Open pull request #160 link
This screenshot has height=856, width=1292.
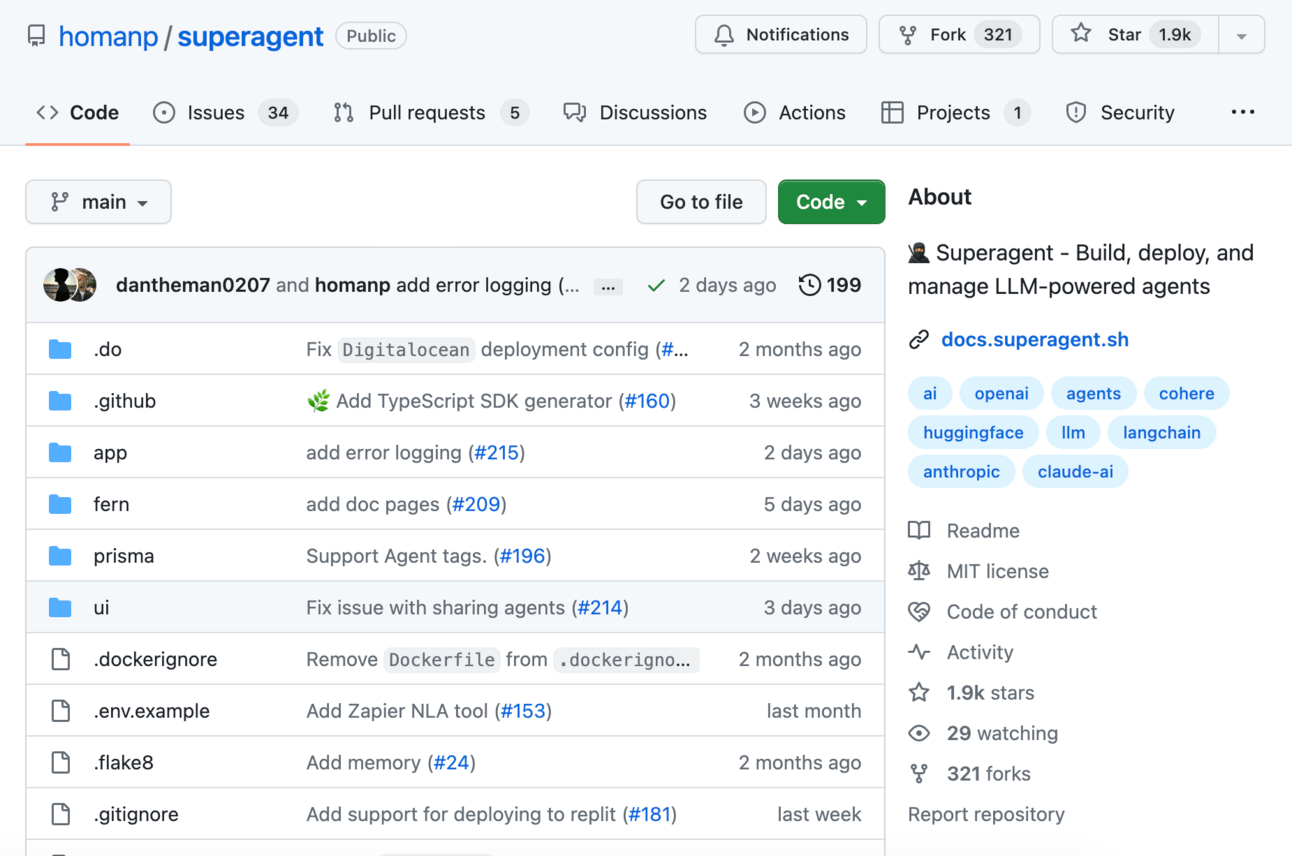coord(647,401)
